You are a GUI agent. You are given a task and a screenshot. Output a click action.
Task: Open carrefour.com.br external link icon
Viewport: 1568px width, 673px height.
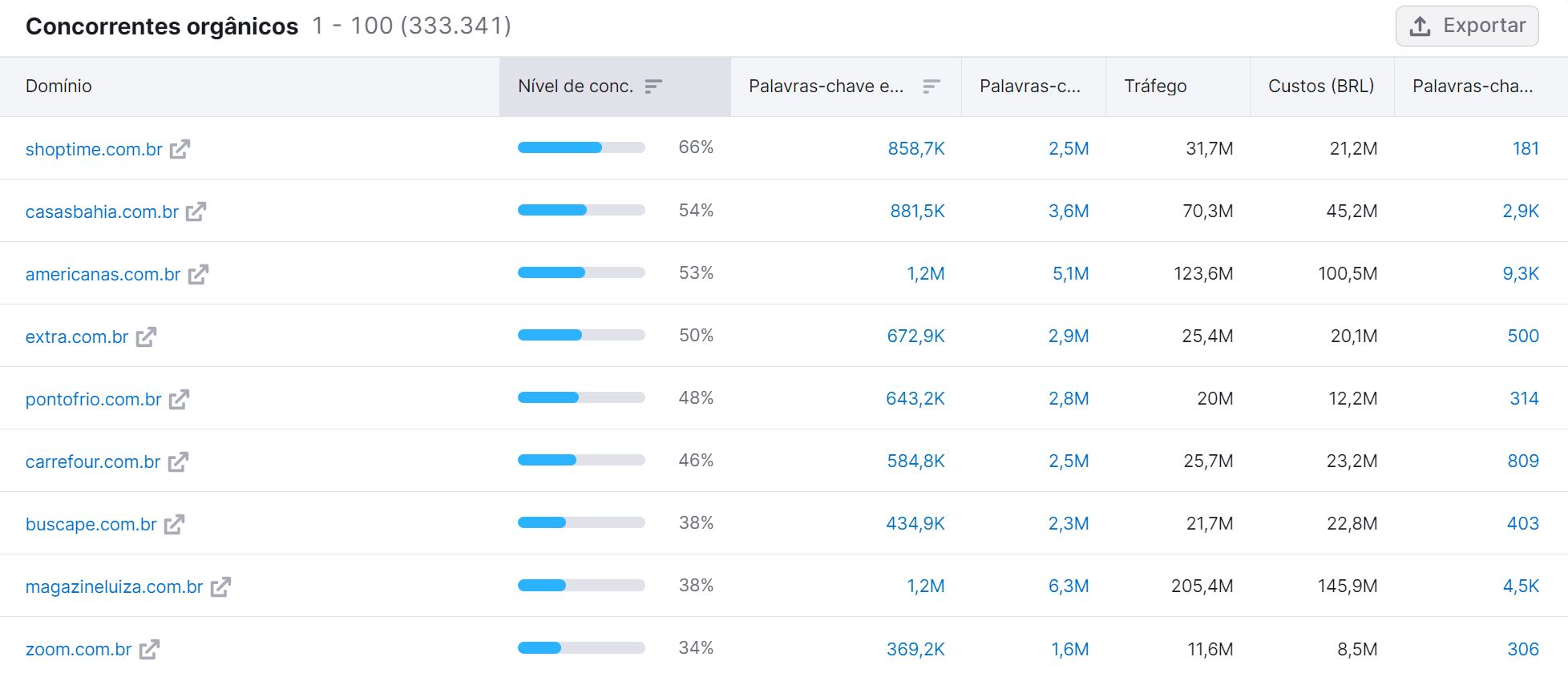(178, 461)
